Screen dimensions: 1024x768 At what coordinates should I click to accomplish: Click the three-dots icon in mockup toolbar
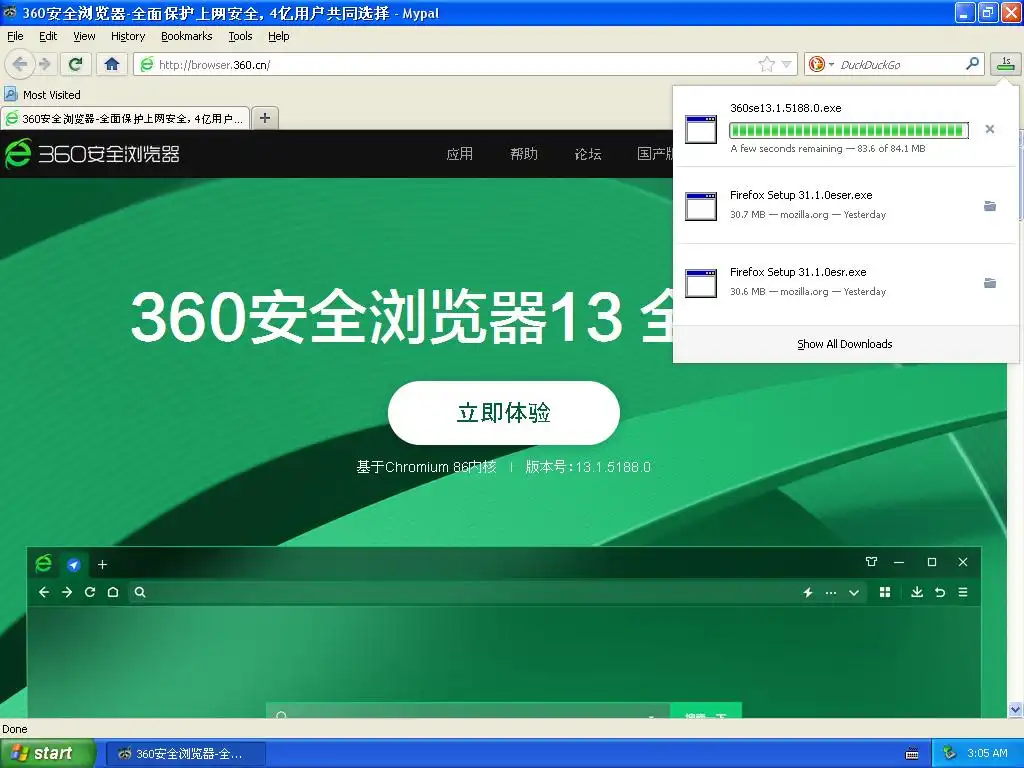[831, 593]
